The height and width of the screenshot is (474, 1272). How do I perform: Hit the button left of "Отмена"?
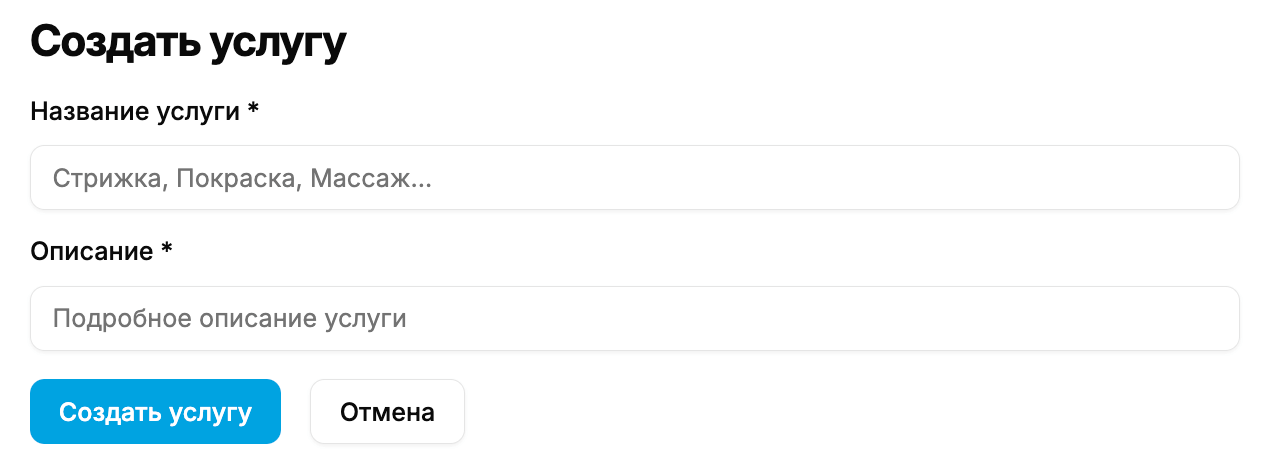tap(155, 411)
